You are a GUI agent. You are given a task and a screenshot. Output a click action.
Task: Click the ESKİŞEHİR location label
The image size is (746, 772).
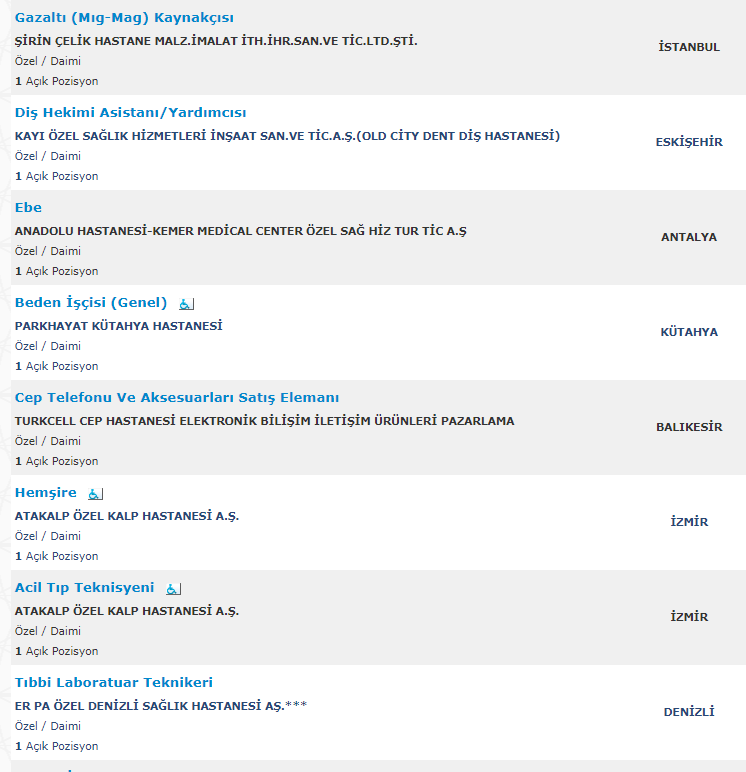[689, 142]
